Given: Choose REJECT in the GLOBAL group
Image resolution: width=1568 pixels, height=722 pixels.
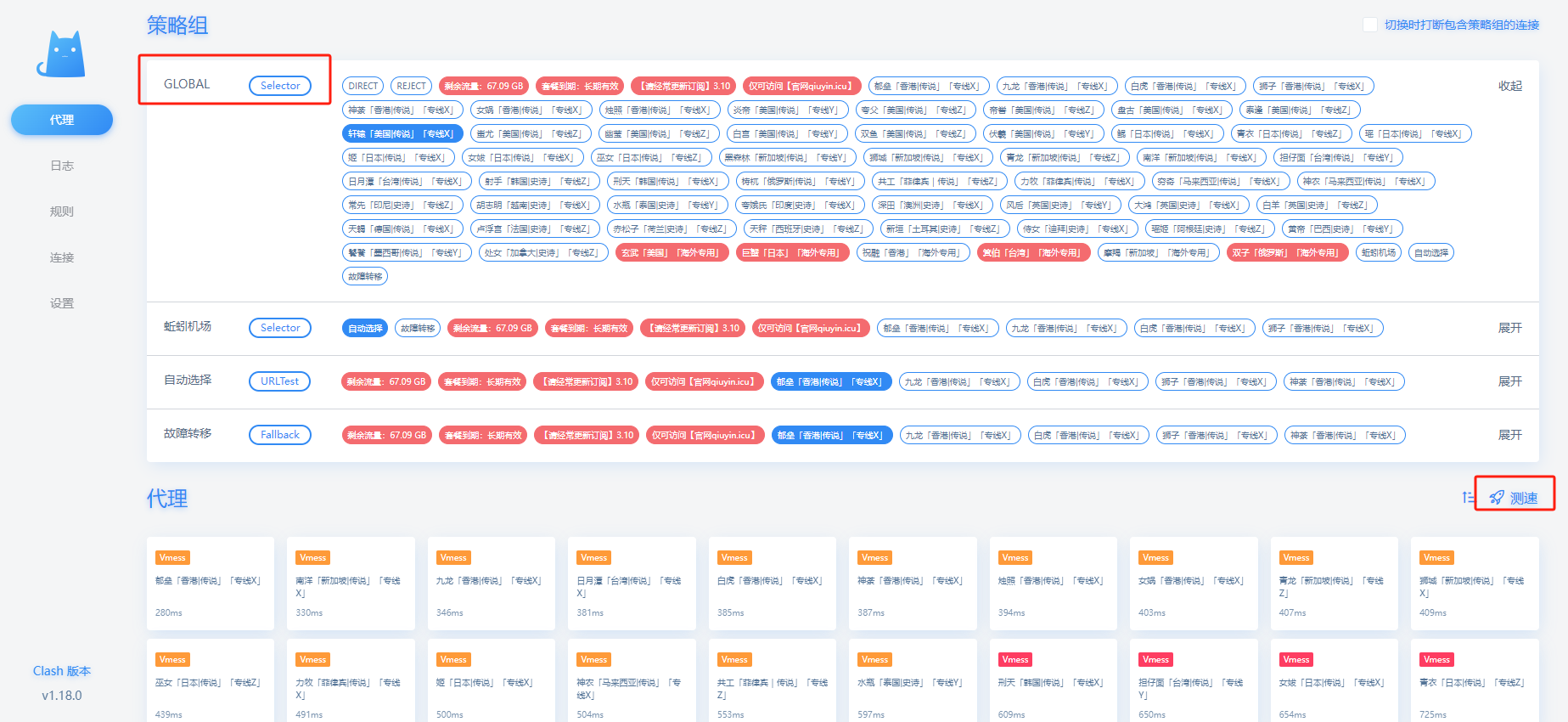Looking at the screenshot, I should coord(411,86).
